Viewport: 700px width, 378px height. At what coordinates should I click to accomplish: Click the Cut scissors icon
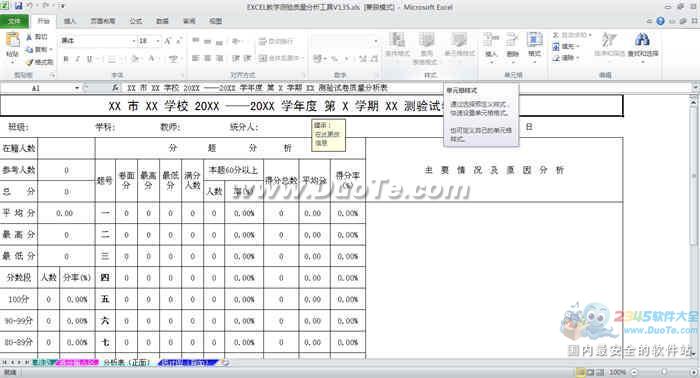29,37
